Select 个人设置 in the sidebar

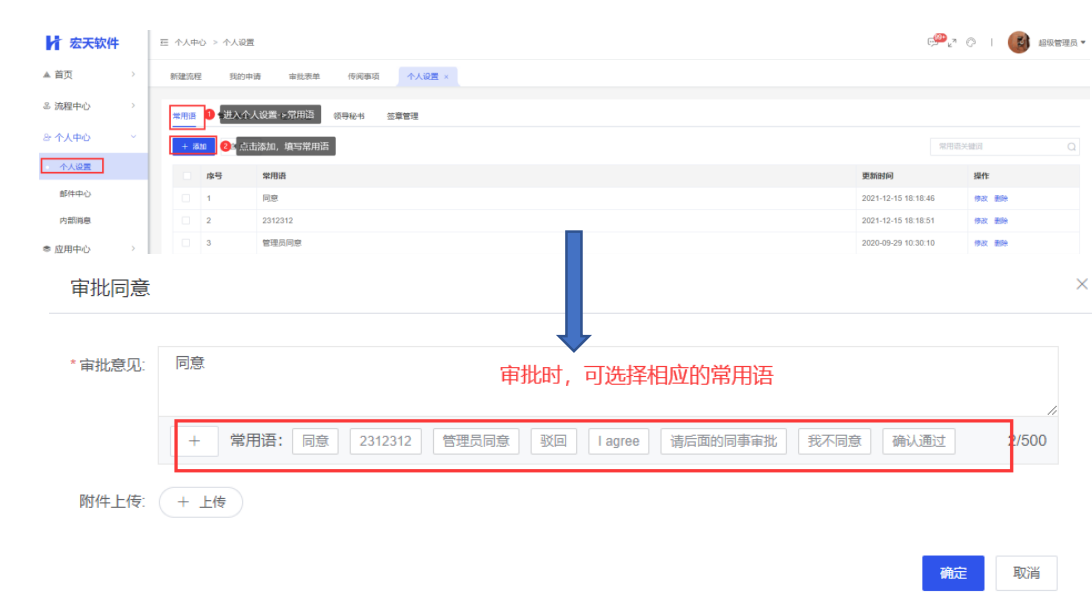(x=75, y=166)
